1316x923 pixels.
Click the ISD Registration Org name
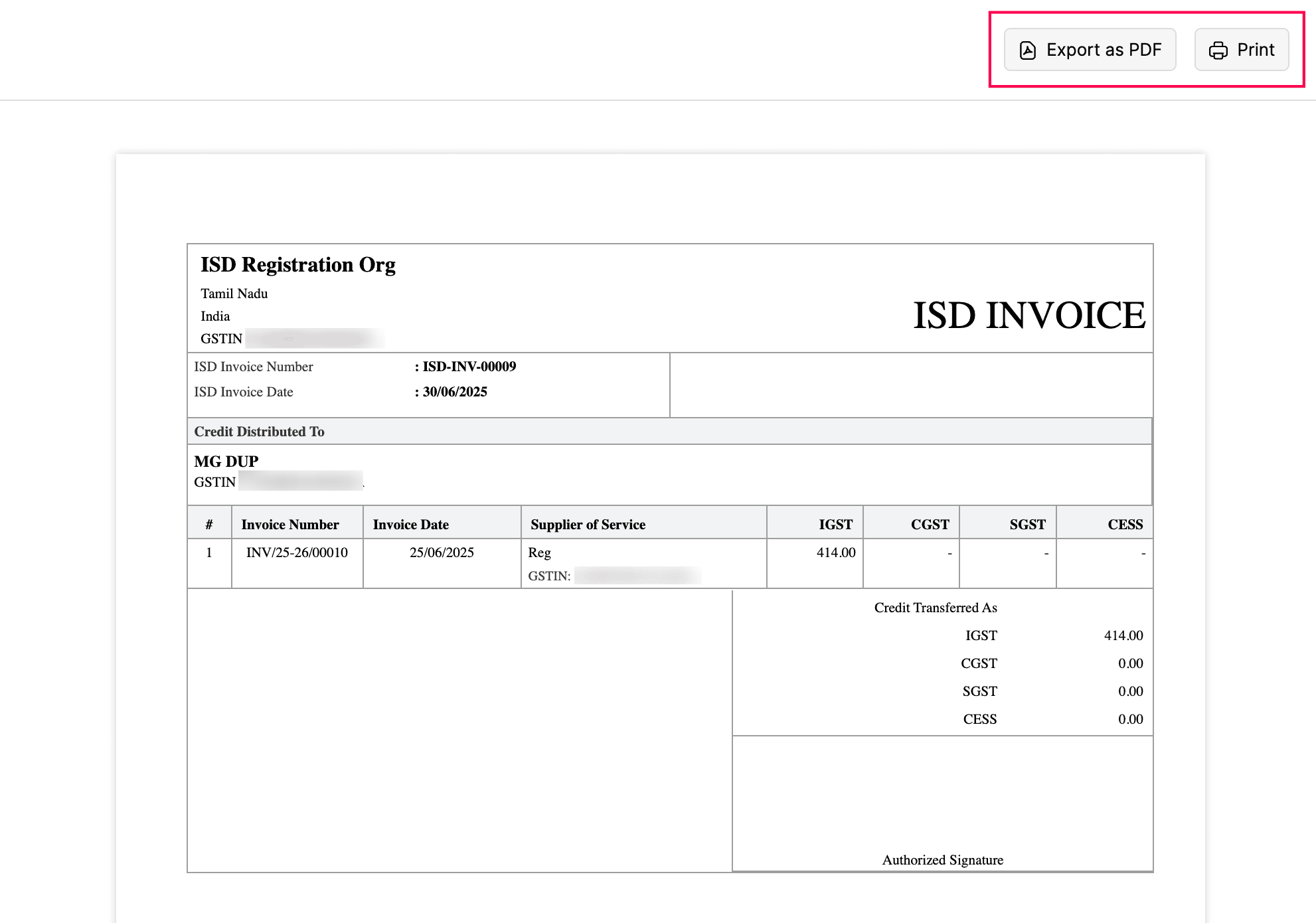click(x=297, y=265)
